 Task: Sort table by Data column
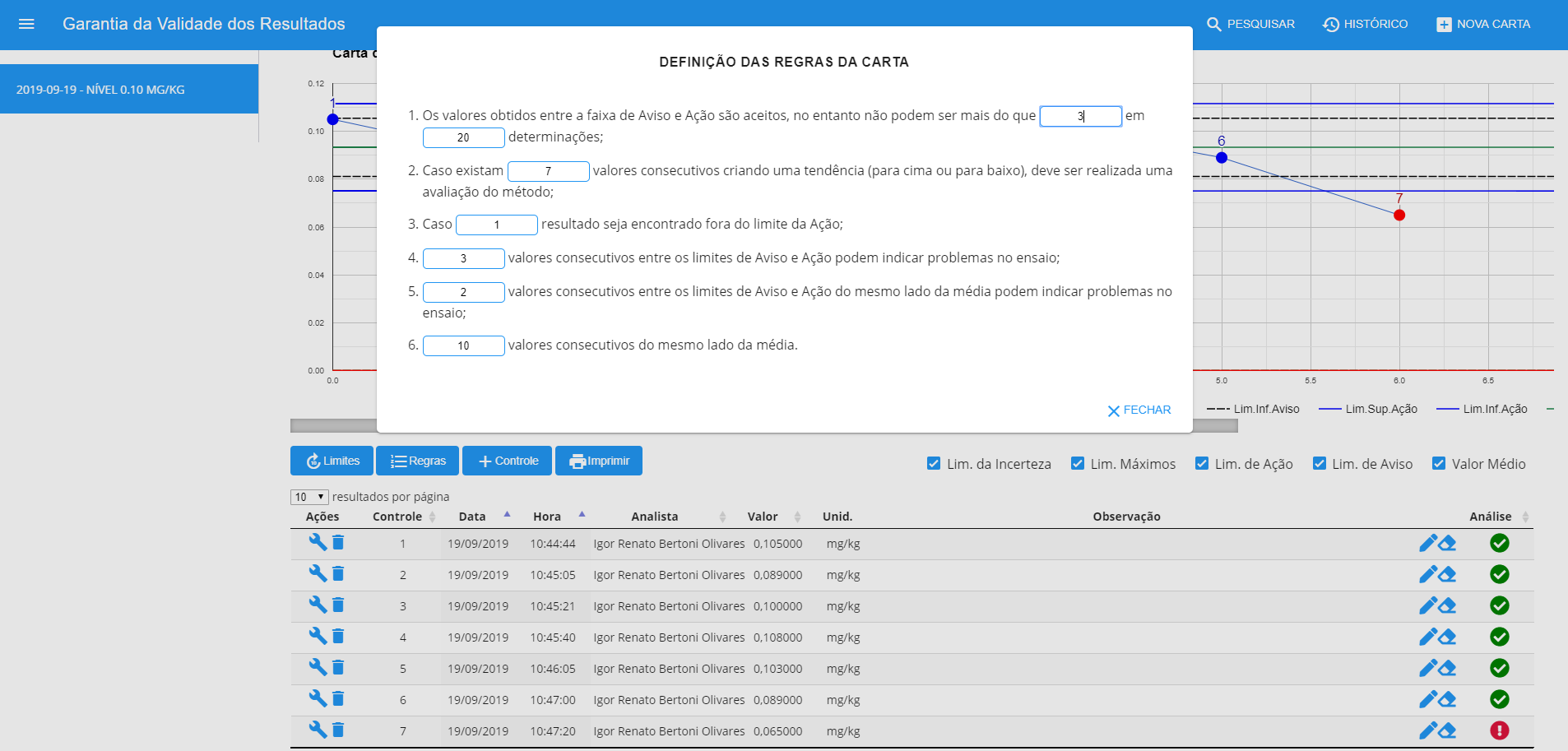[x=472, y=517]
